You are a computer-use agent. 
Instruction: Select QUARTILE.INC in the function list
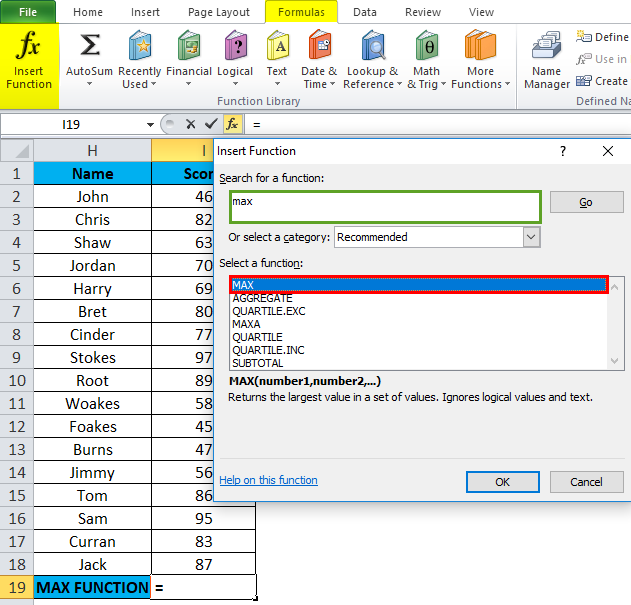419,350
